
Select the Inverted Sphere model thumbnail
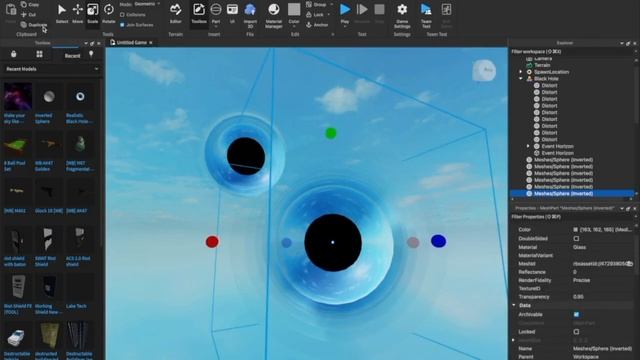click(x=49, y=97)
